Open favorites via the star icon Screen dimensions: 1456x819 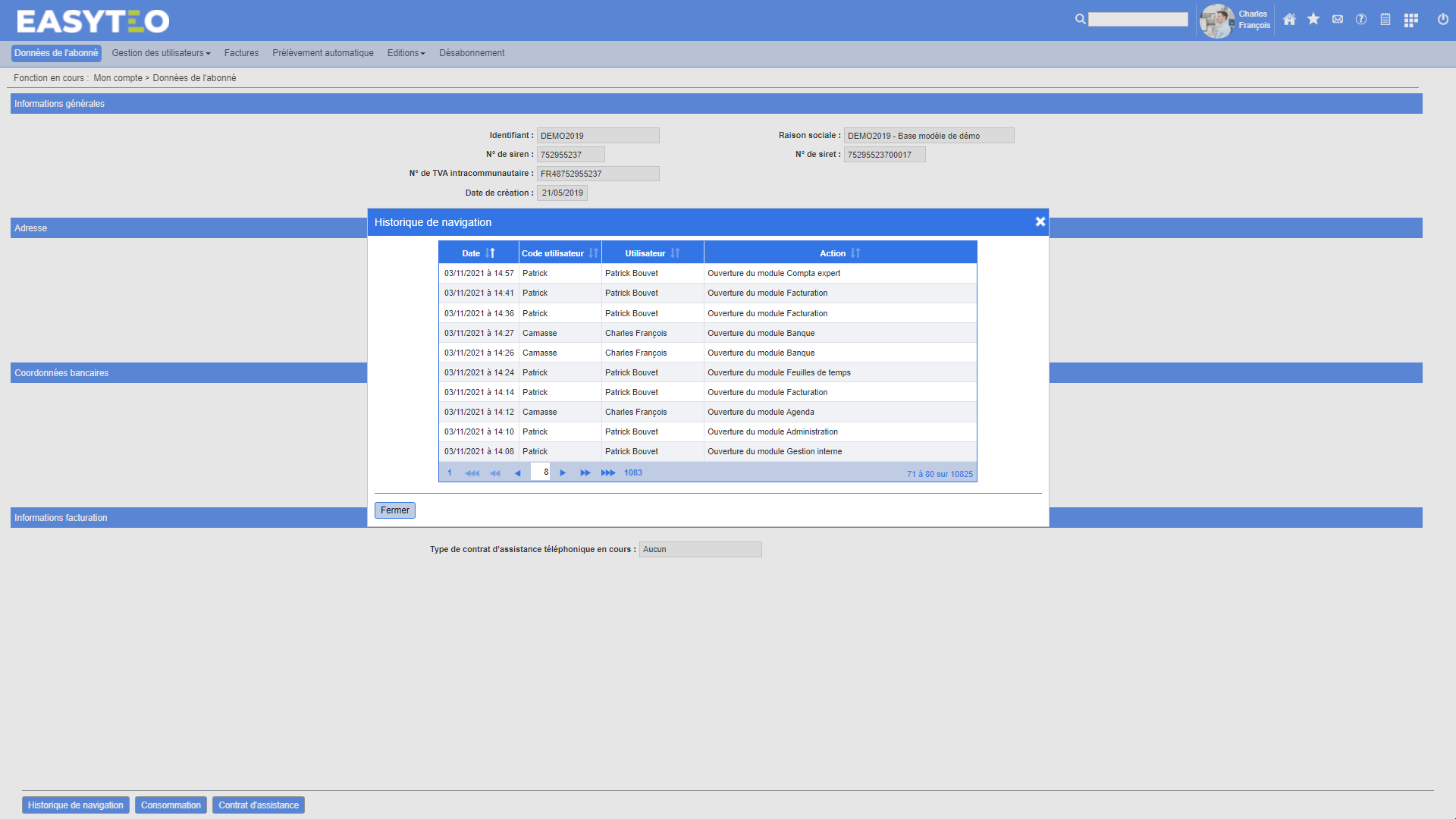point(1313,20)
